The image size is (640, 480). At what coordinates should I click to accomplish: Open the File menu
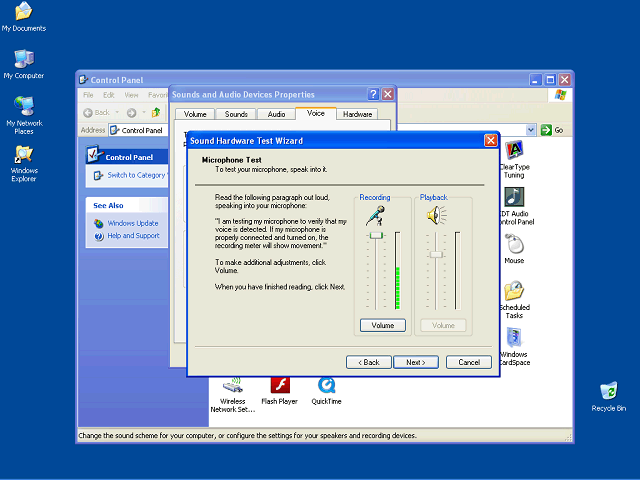coord(88,95)
